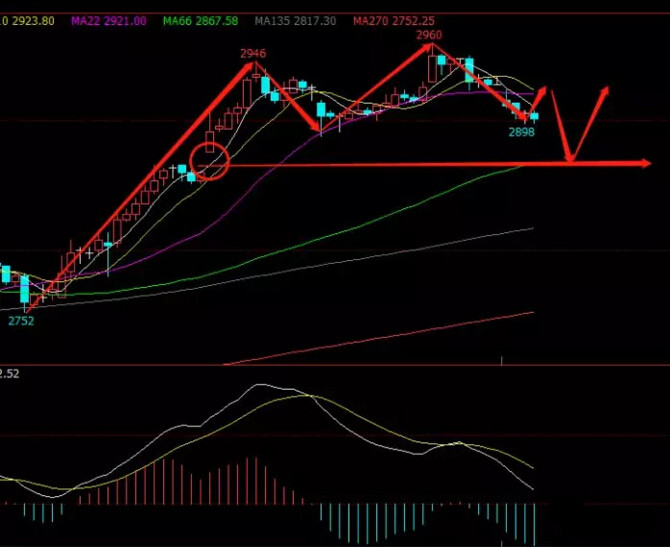Click the 2960 high price label
The width and height of the screenshot is (670, 547).
coord(429,35)
